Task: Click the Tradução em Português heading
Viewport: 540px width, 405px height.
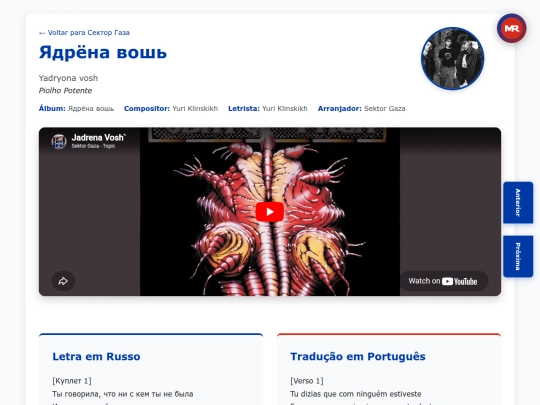Action: pyautogui.click(x=358, y=356)
